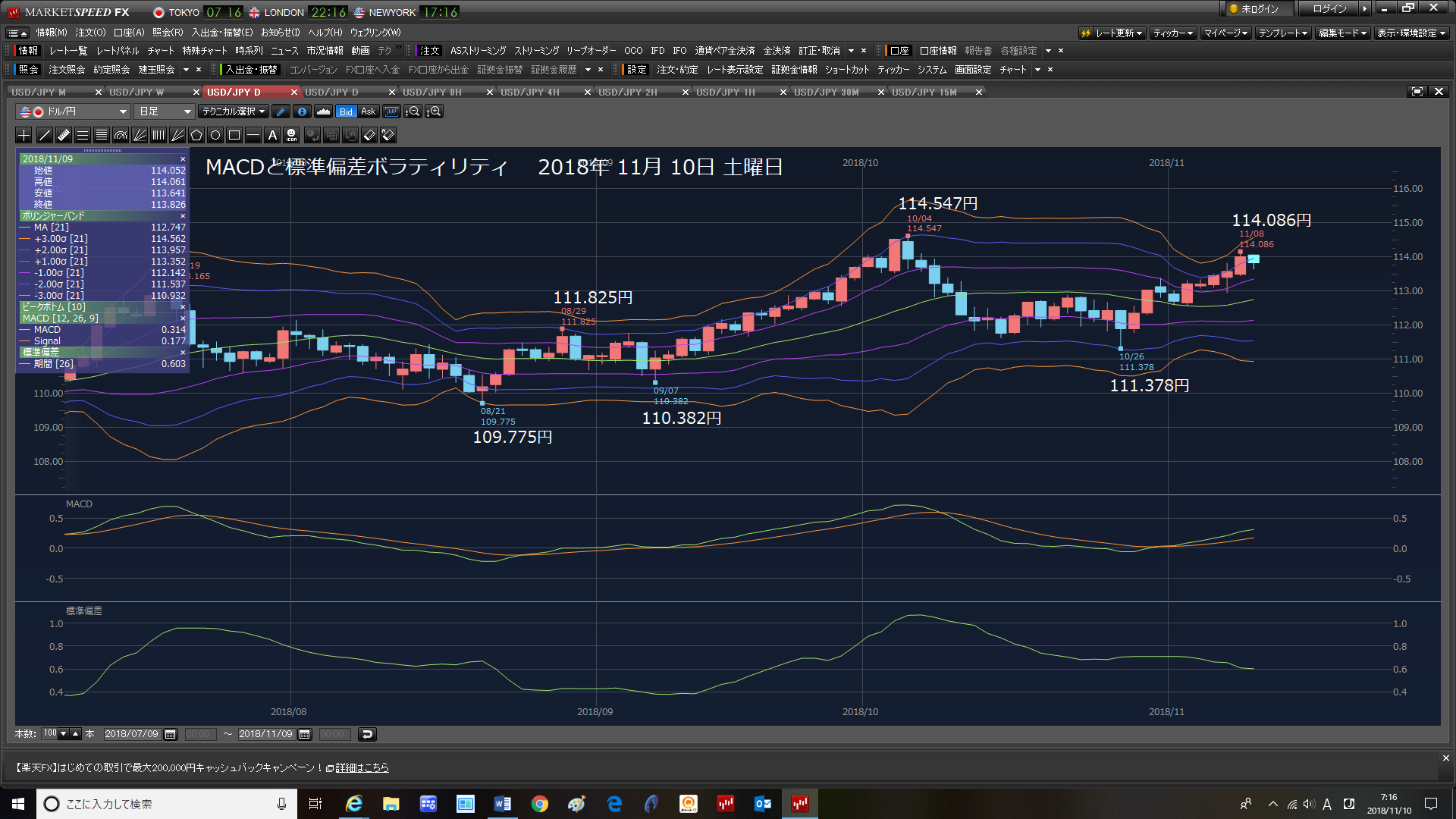Open the マイページ dropdown

pyautogui.click(x=1225, y=33)
